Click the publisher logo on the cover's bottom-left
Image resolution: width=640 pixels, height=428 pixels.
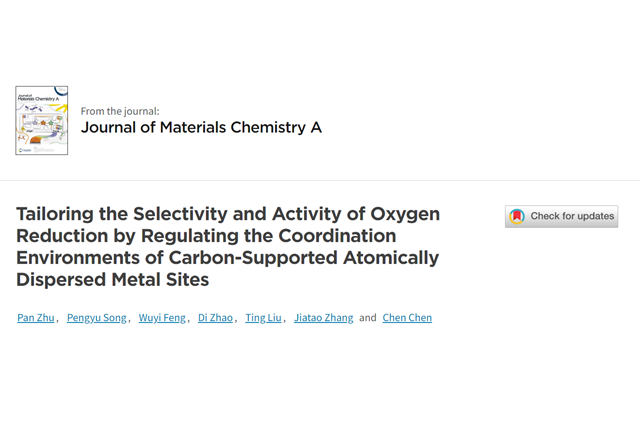[23, 148]
